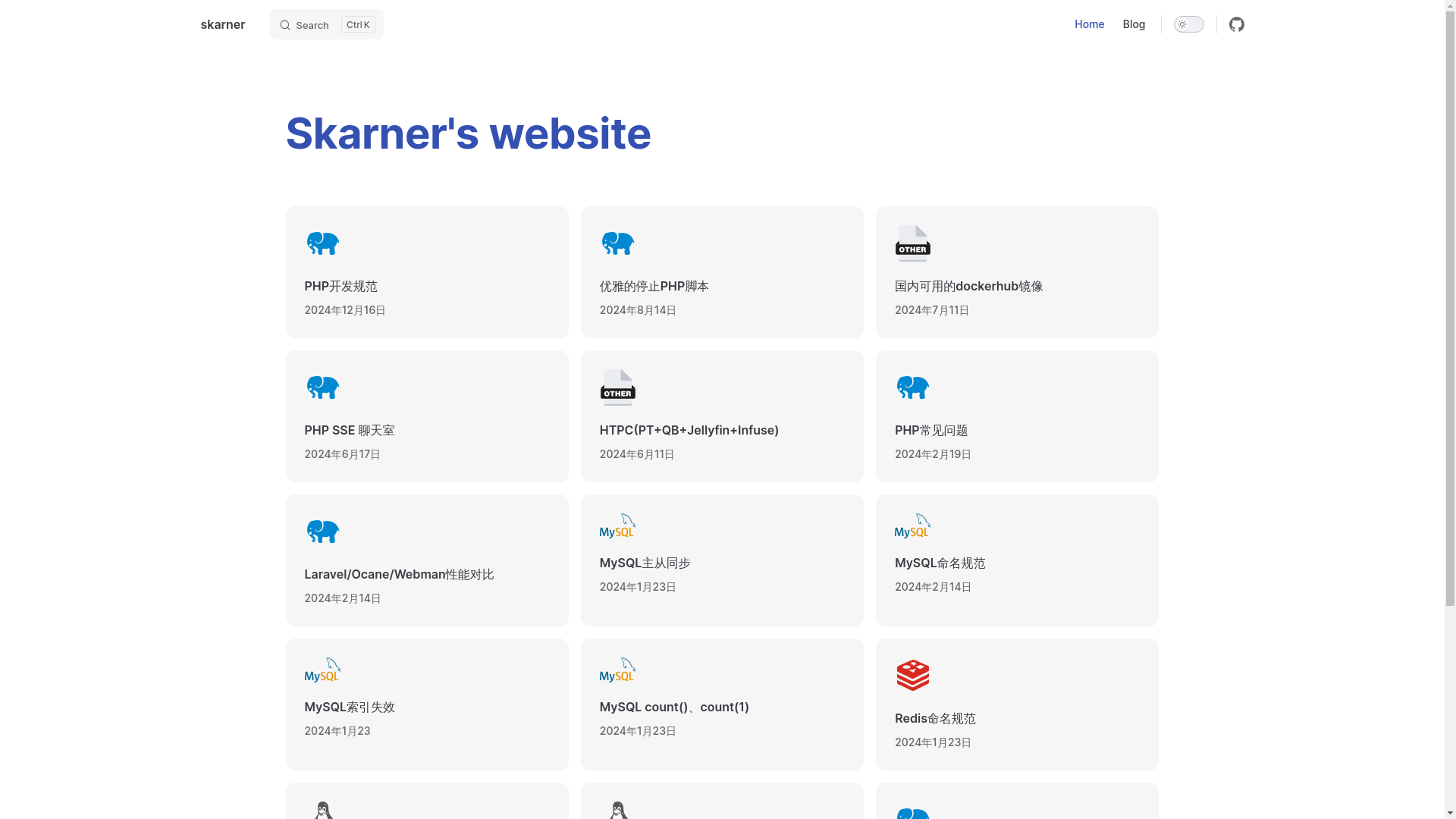Open the PHP SSE 聊天室 article title
This screenshot has height=819, width=1456.
tap(349, 430)
